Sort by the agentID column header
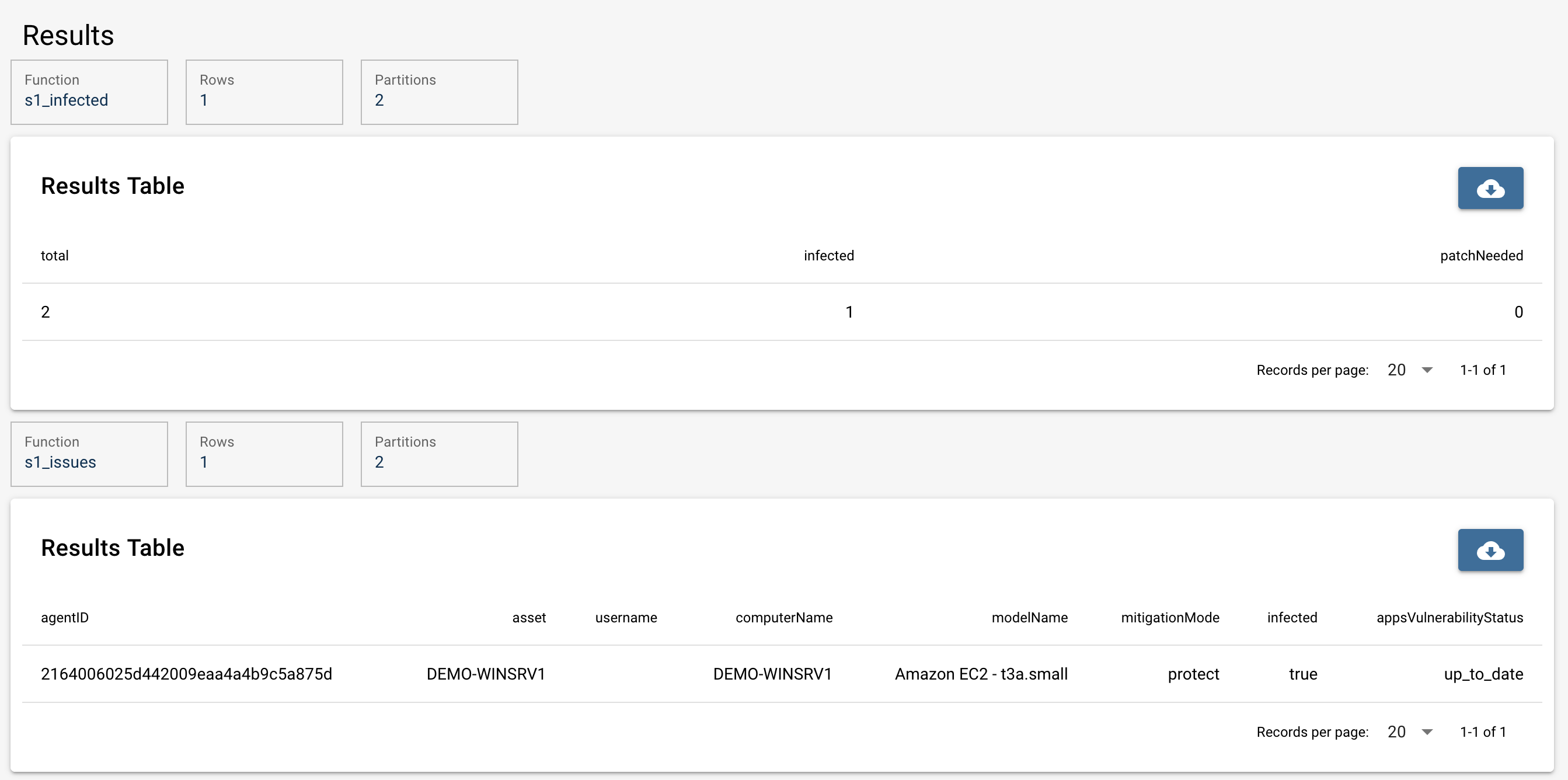1568x780 pixels. pyautogui.click(x=65, y=618)
